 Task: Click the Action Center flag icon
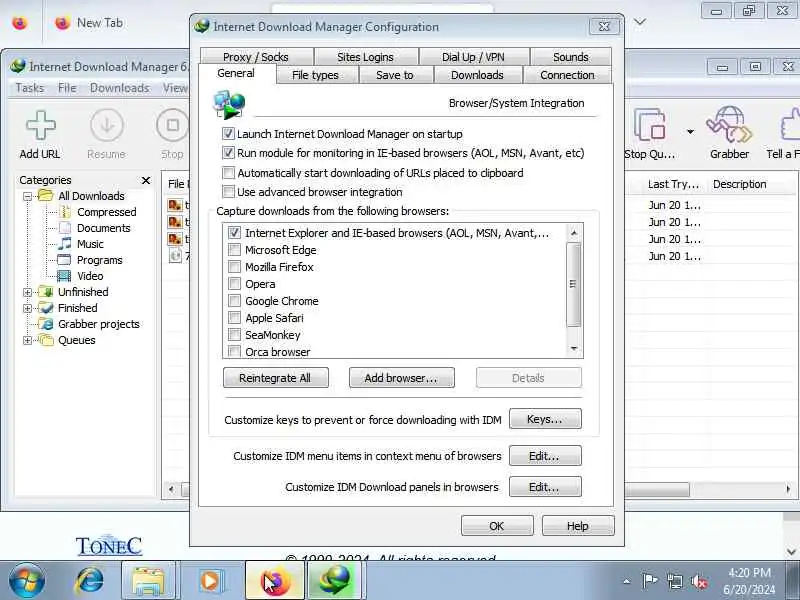click(x=650, y=580)
